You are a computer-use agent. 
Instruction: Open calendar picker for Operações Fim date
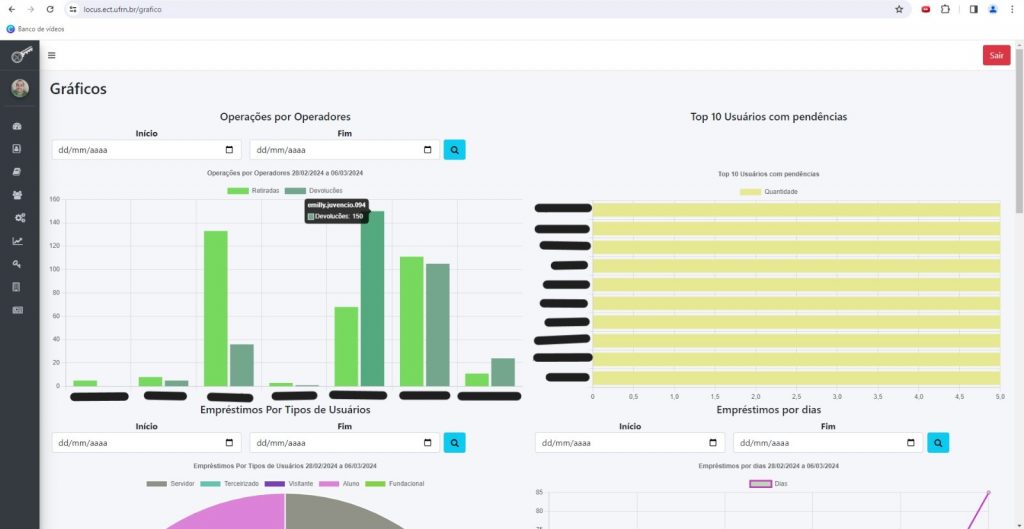click(x=427, y=150)
